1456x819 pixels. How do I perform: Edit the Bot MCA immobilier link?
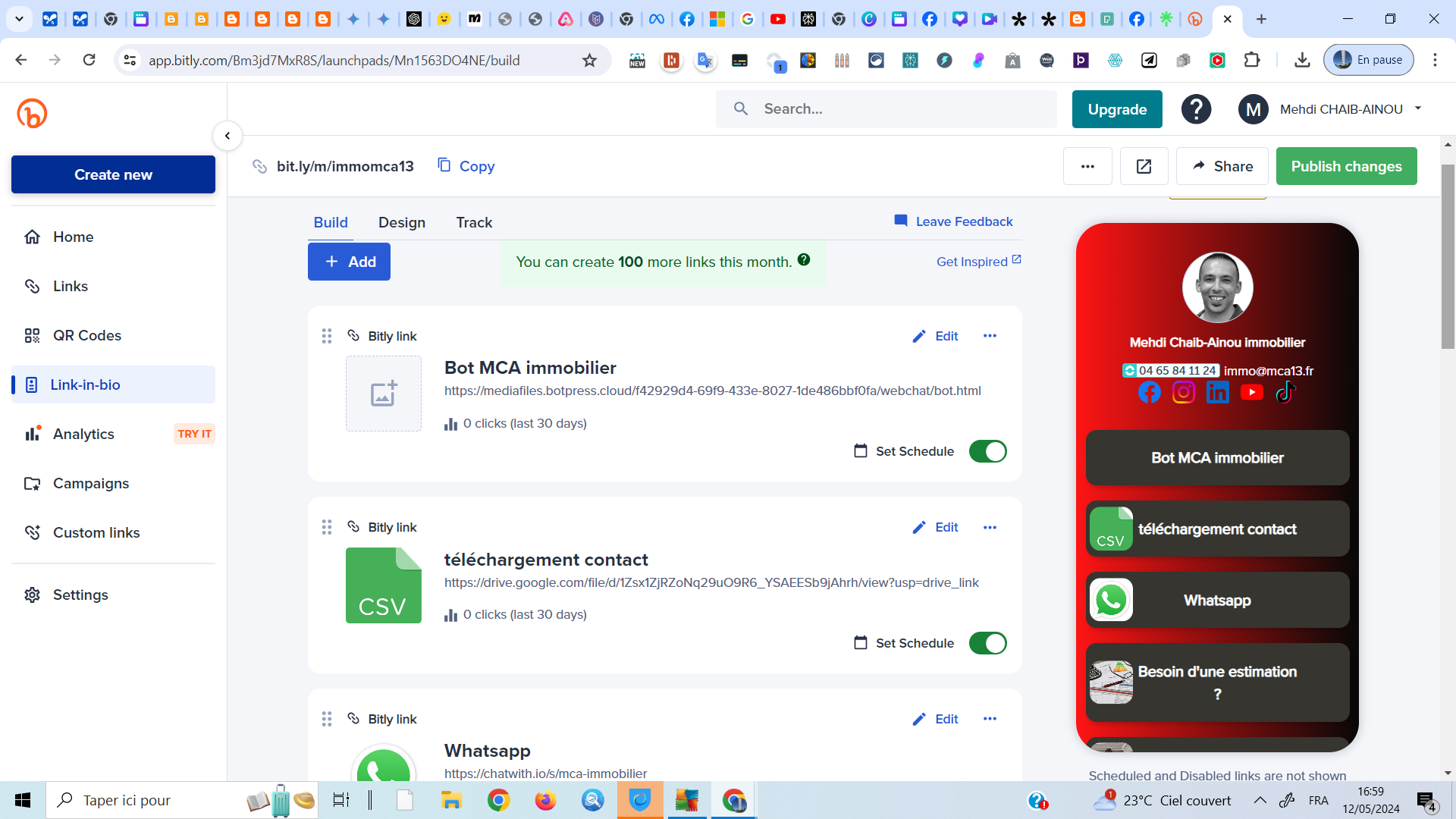click(935, 336)
